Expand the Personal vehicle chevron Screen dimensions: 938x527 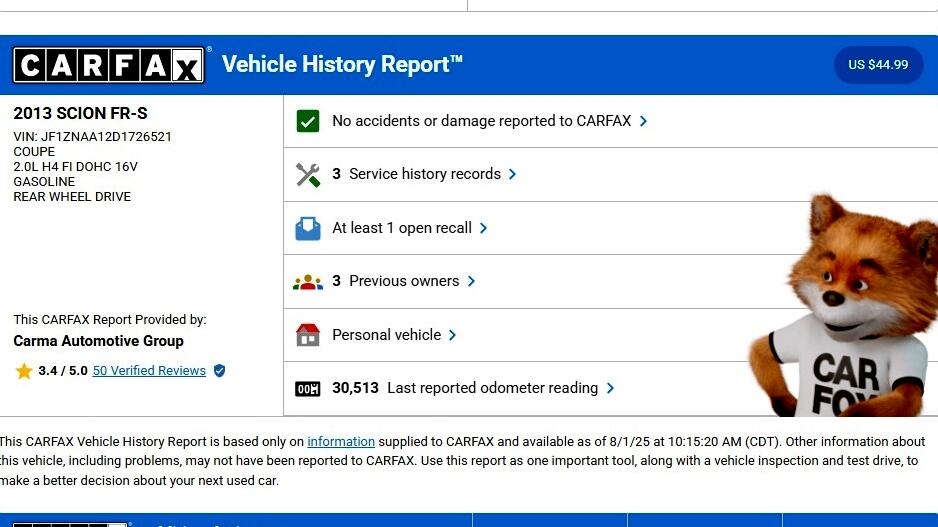(452, 335)
